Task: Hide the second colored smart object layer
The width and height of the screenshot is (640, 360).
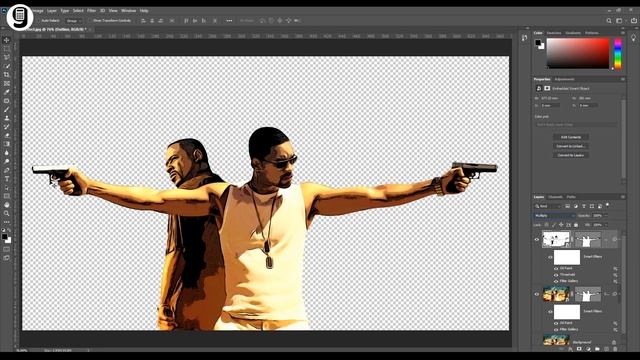Action: pos(537,294)
